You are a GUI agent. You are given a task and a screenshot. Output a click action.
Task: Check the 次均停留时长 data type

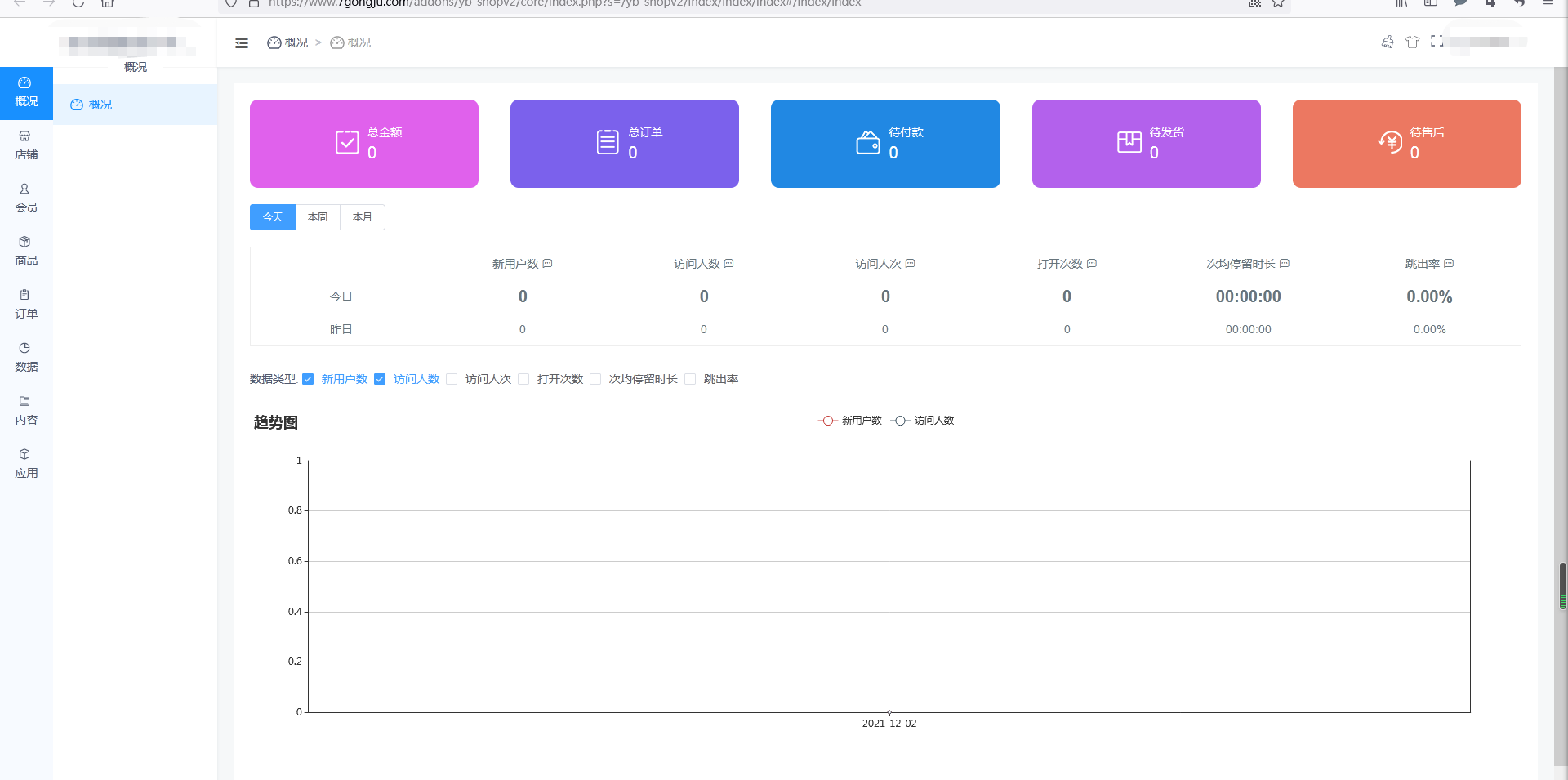pos(595,379)
